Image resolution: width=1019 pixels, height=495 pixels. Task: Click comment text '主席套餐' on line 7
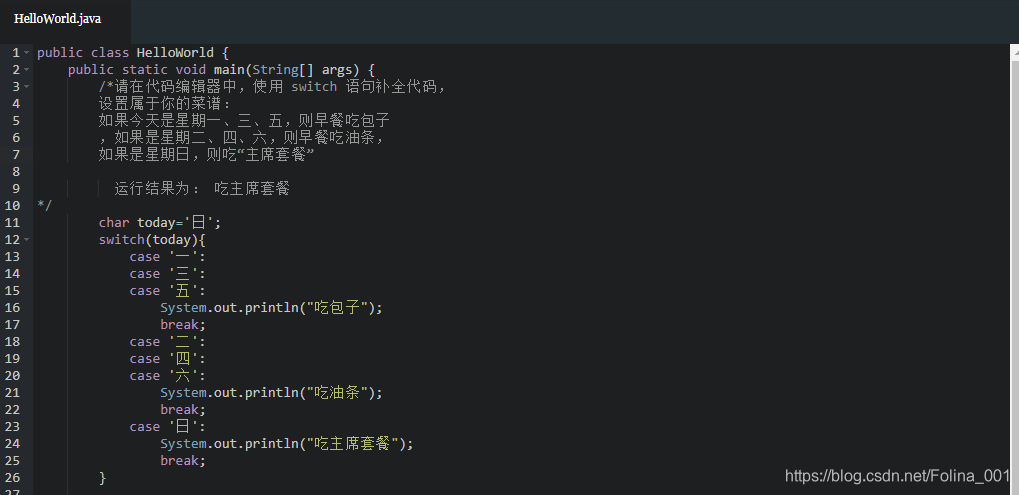click(x=276, y=155)
